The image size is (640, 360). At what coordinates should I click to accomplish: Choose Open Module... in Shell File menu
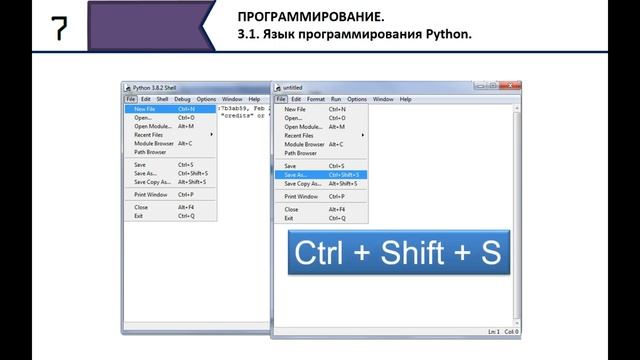(170, 126)
